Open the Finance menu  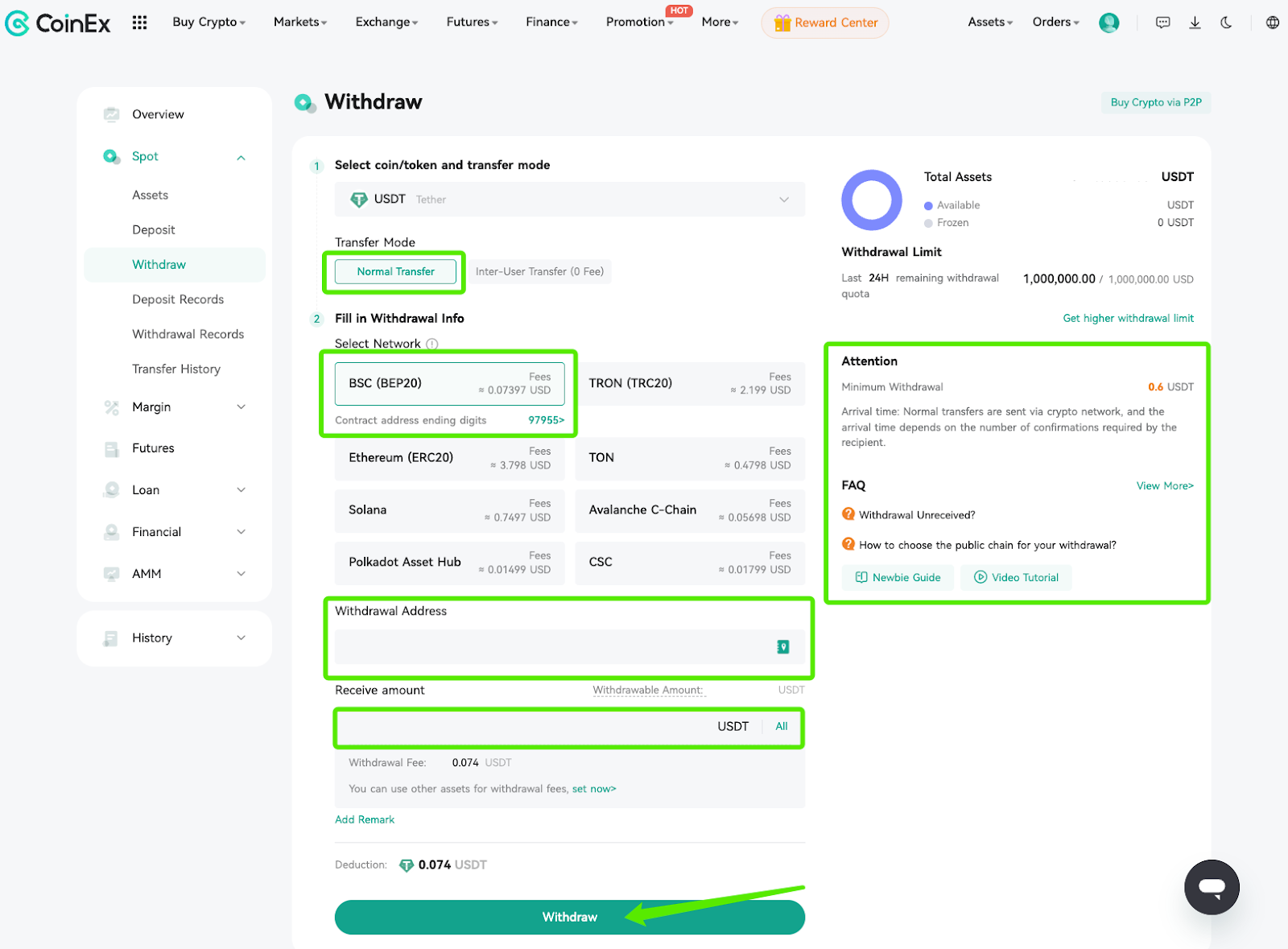551,23
